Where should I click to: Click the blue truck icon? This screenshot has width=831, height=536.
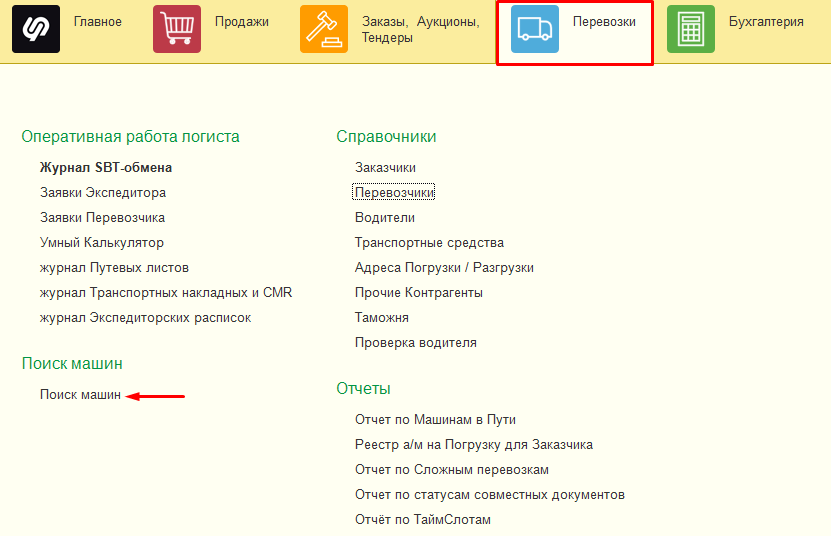pyautogui.click(x=535, y=29)
